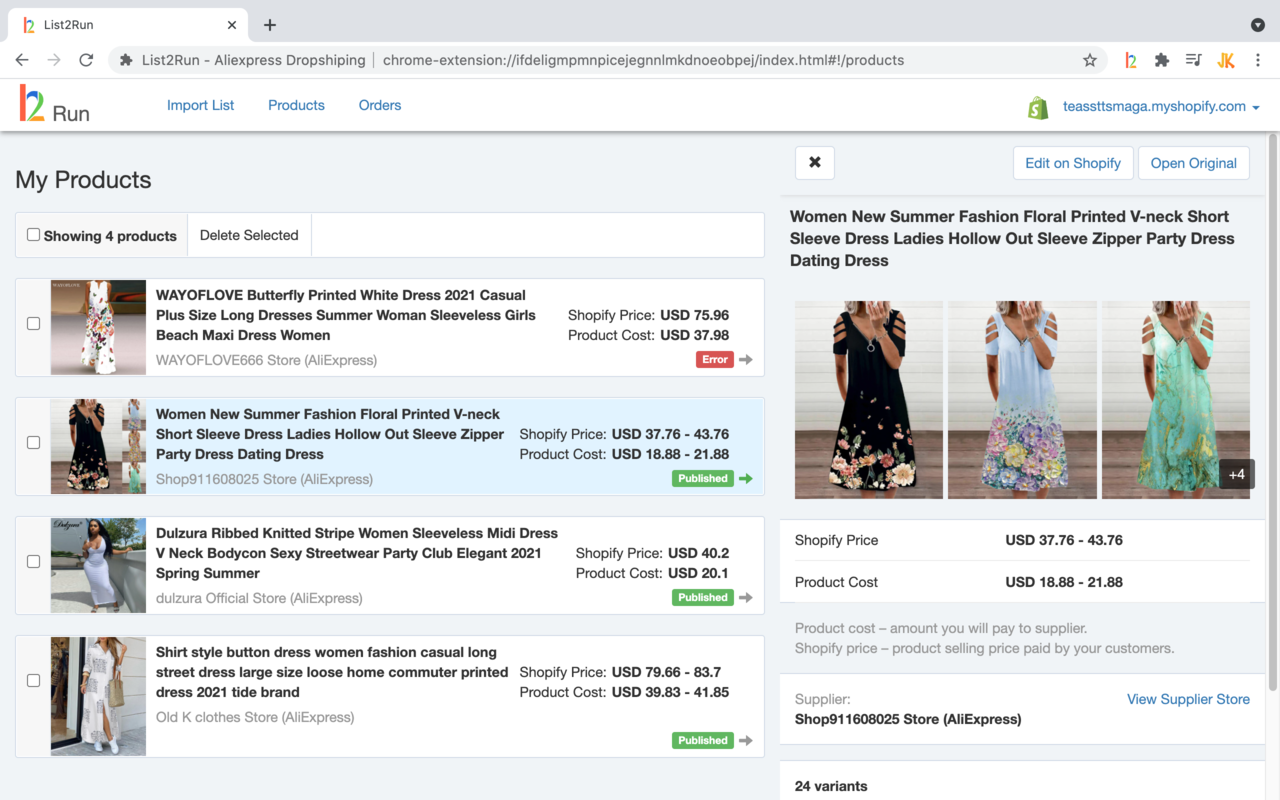View black floral dress image in panel
This screenshot has height=800, width=1280.
pos(869,400)
